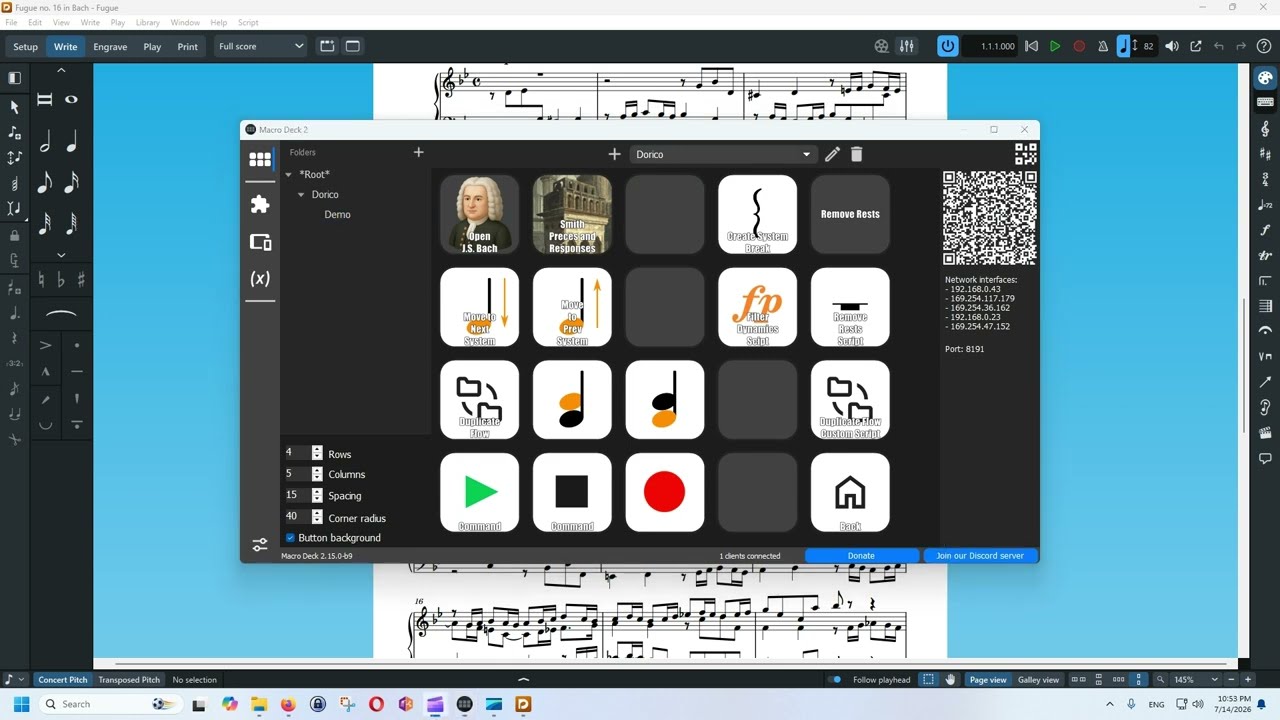The image size is (1280, 720).
Task: Select the half note duration in Dorico
Action: [45, 143]
